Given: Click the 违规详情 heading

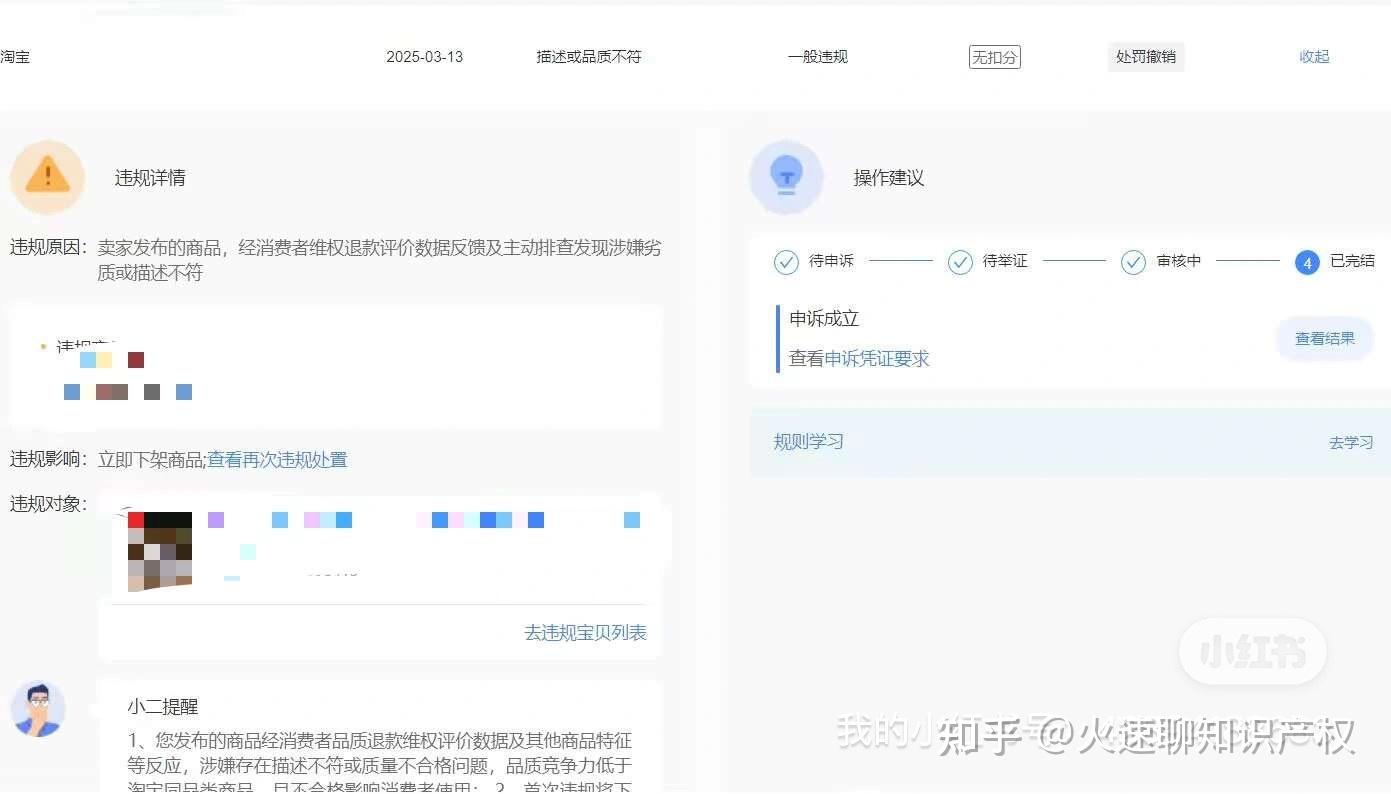Looking at the screenshot, I should click(150, 178).
